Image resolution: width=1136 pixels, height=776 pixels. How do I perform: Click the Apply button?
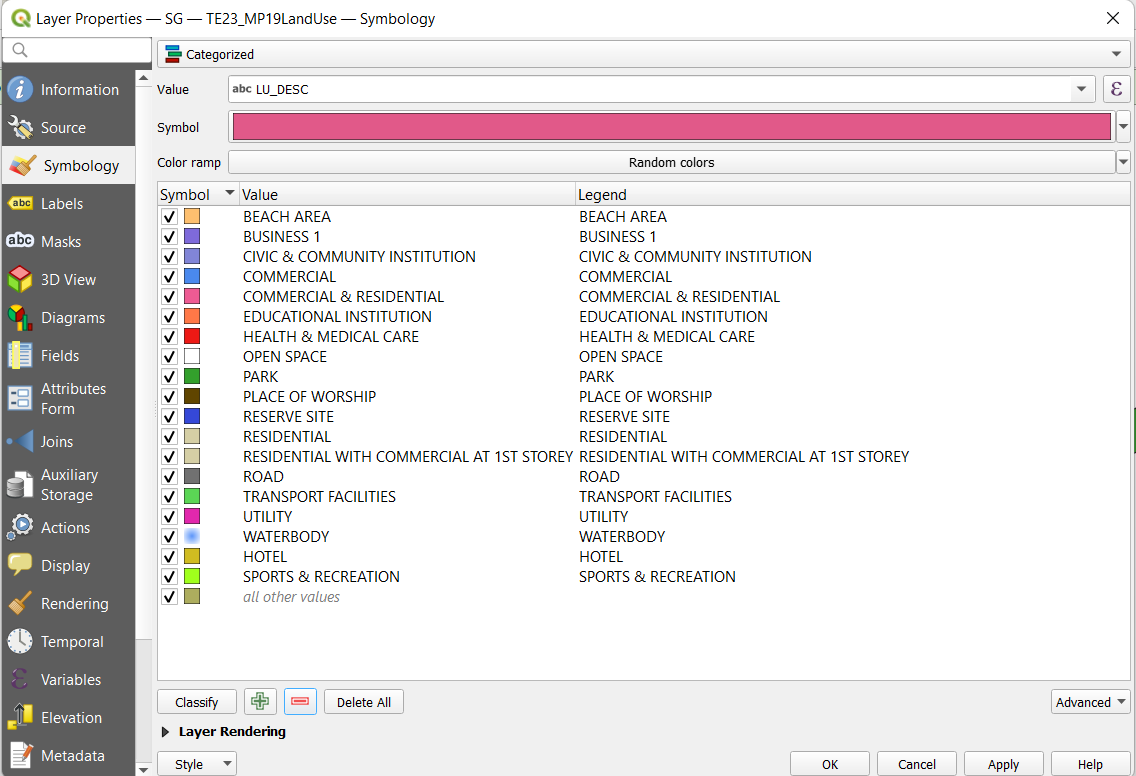coord(1003,764)
